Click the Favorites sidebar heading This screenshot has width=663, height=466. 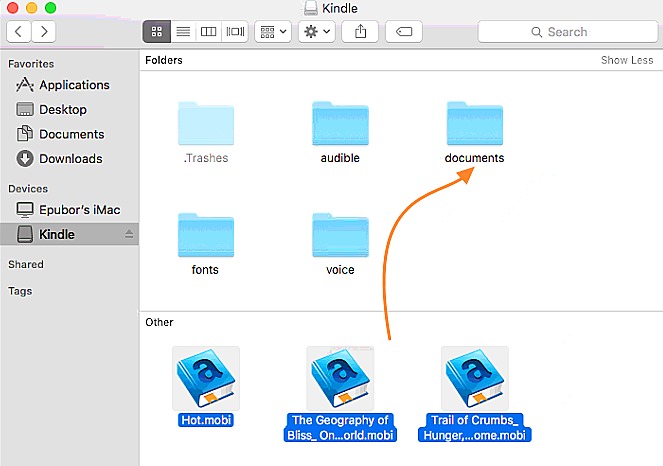(x=31, y=64)
